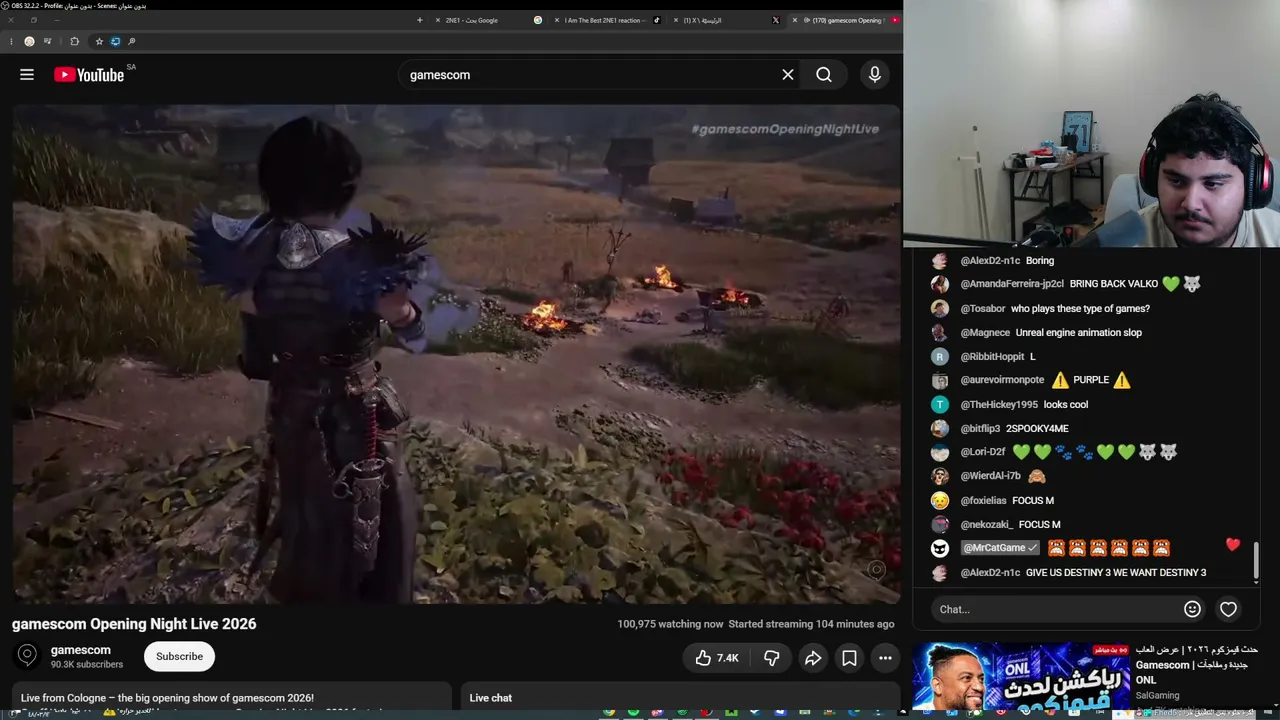Image resolution: width=1280 pixels, height=720 pixels.
Task: Dislike the gamescom video
Action: tap(771, 658)
